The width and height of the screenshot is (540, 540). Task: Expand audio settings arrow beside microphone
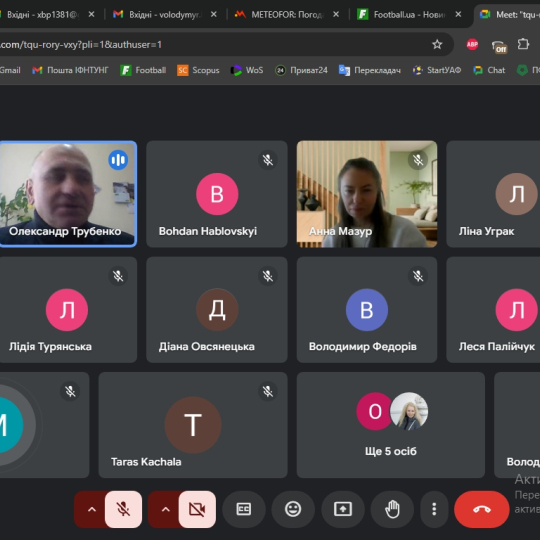pyautogui.click(x=91, y=509)
